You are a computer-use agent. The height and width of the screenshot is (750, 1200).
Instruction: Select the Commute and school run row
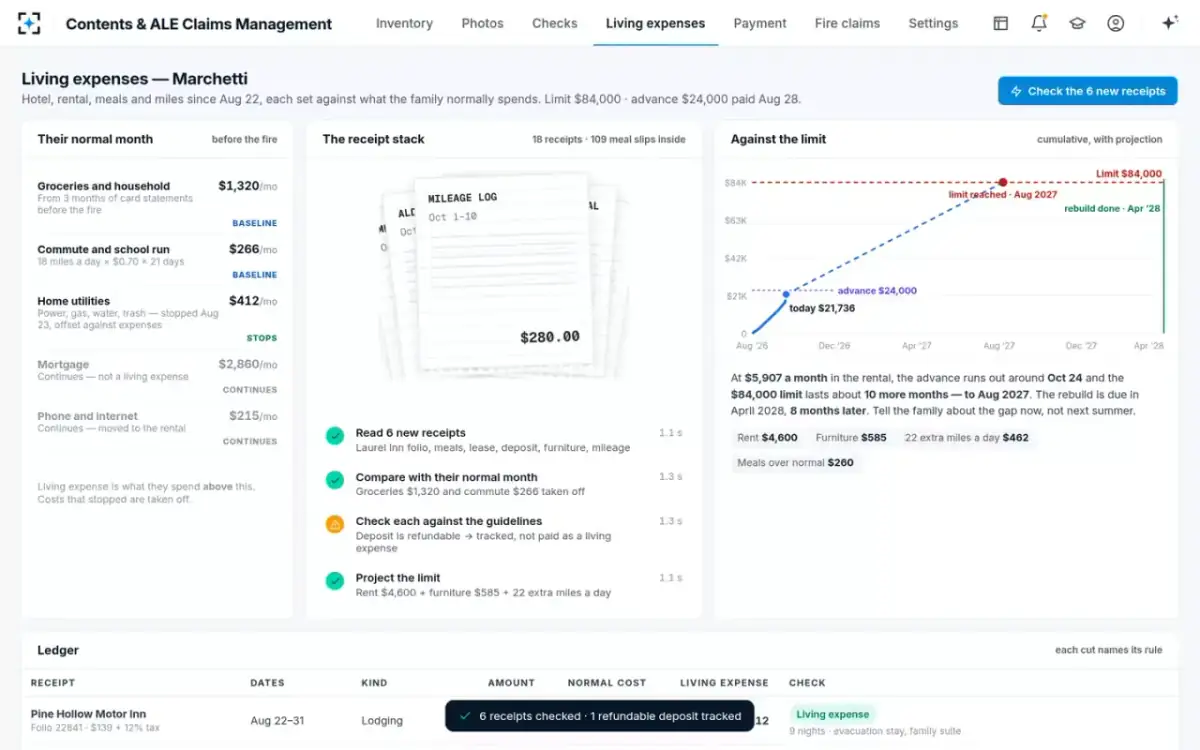tap(157, 262)
